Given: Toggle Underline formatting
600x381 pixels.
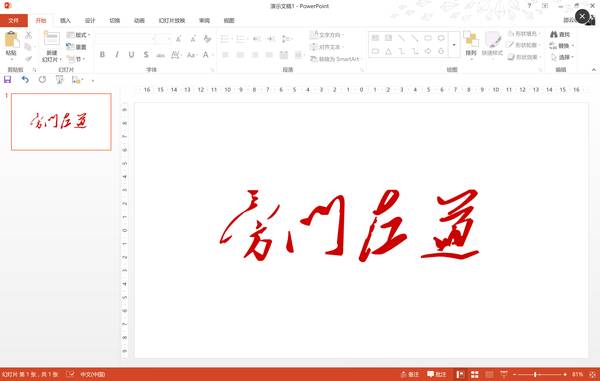Looking at the screenshot, I should tap(131, 55).
